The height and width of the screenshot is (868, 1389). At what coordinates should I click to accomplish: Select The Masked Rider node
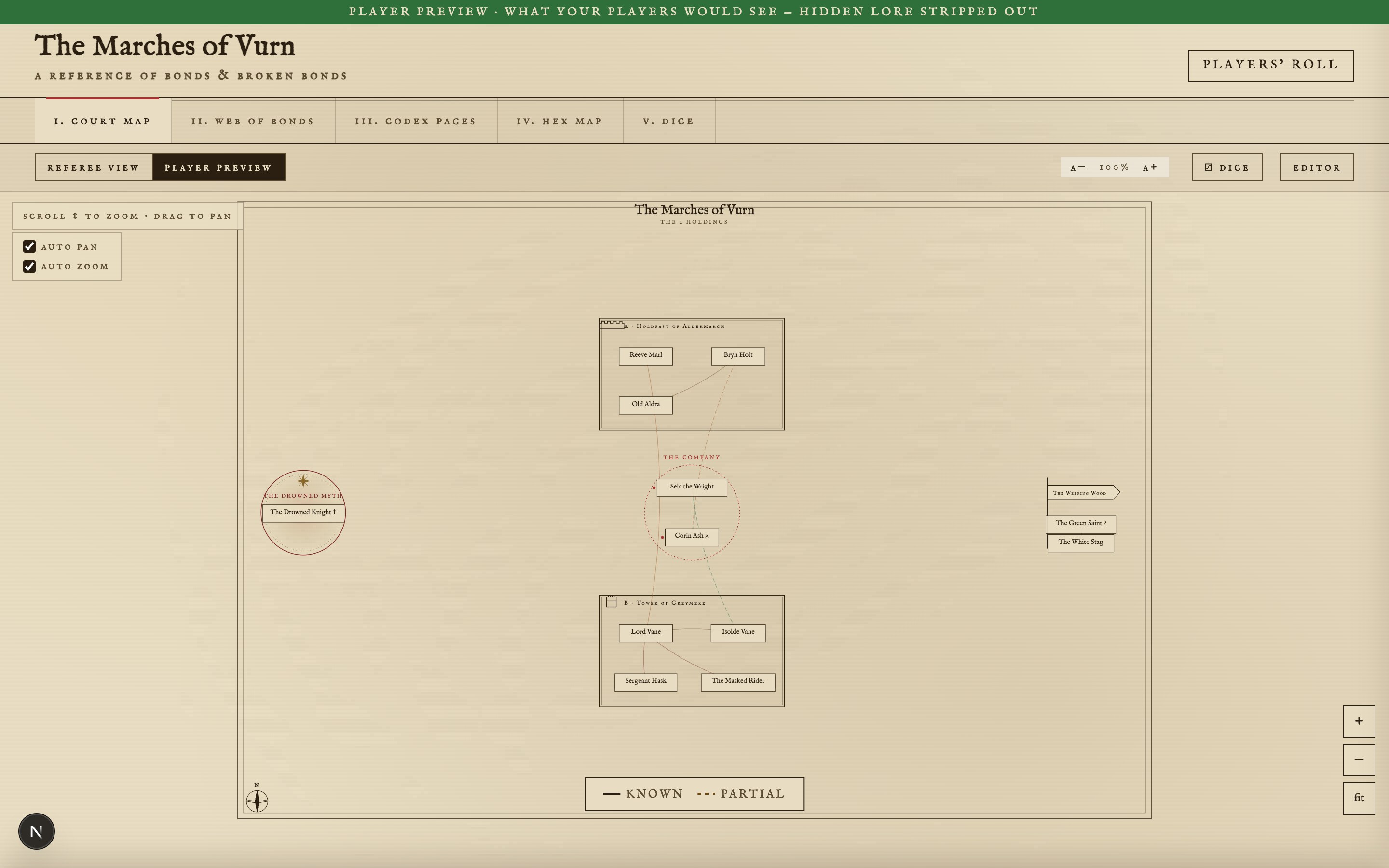pos(738,682)
